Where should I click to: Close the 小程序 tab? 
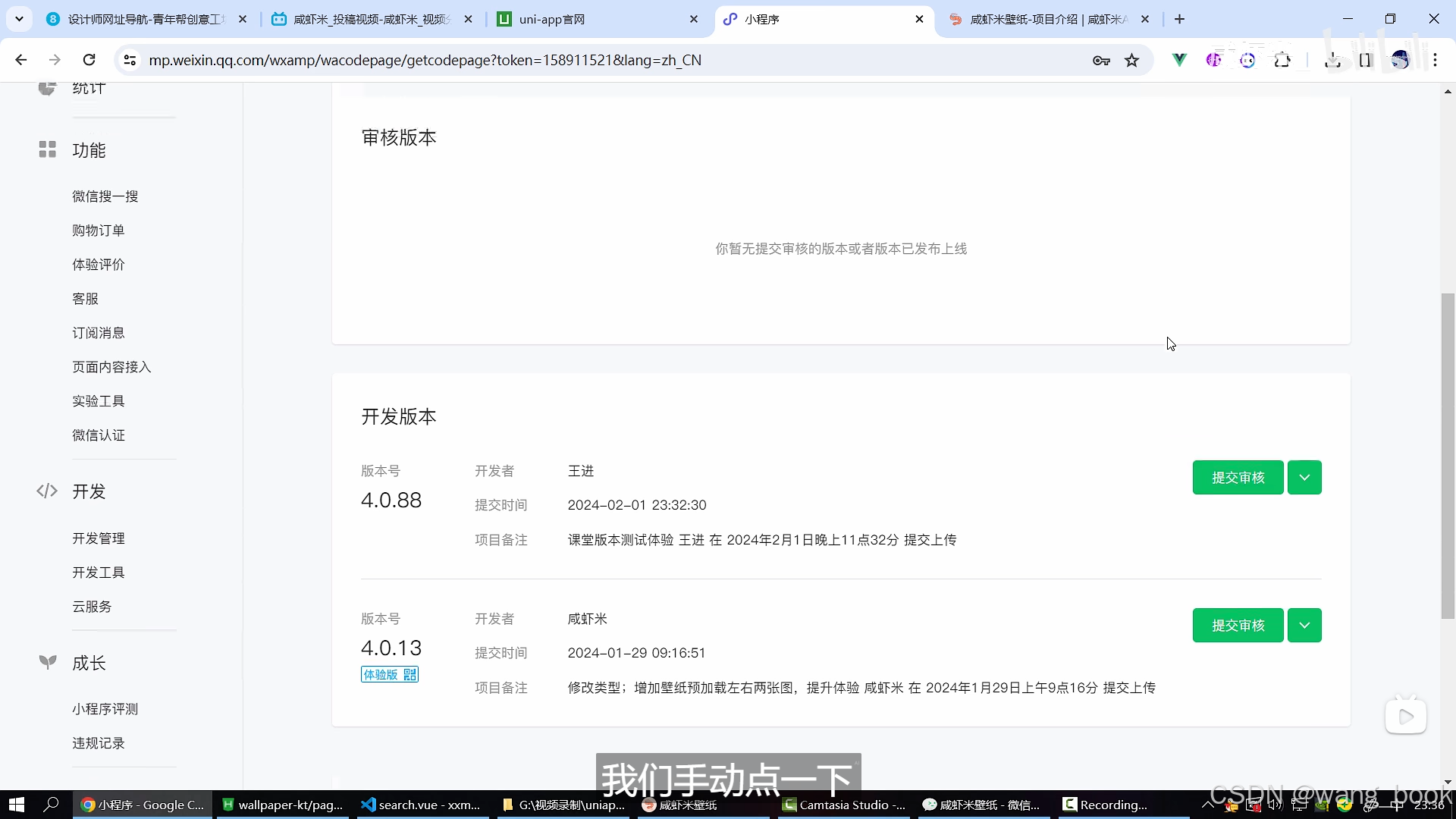920,19
